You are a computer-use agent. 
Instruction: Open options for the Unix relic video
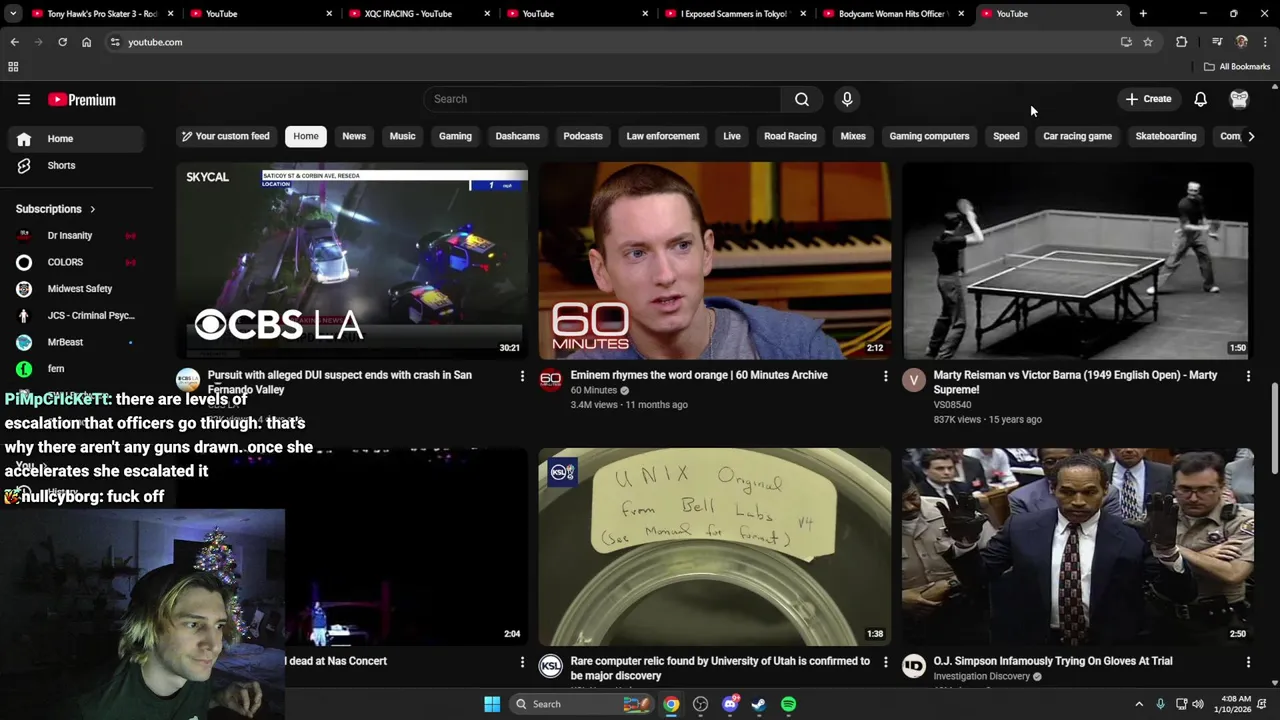[885, 662]
